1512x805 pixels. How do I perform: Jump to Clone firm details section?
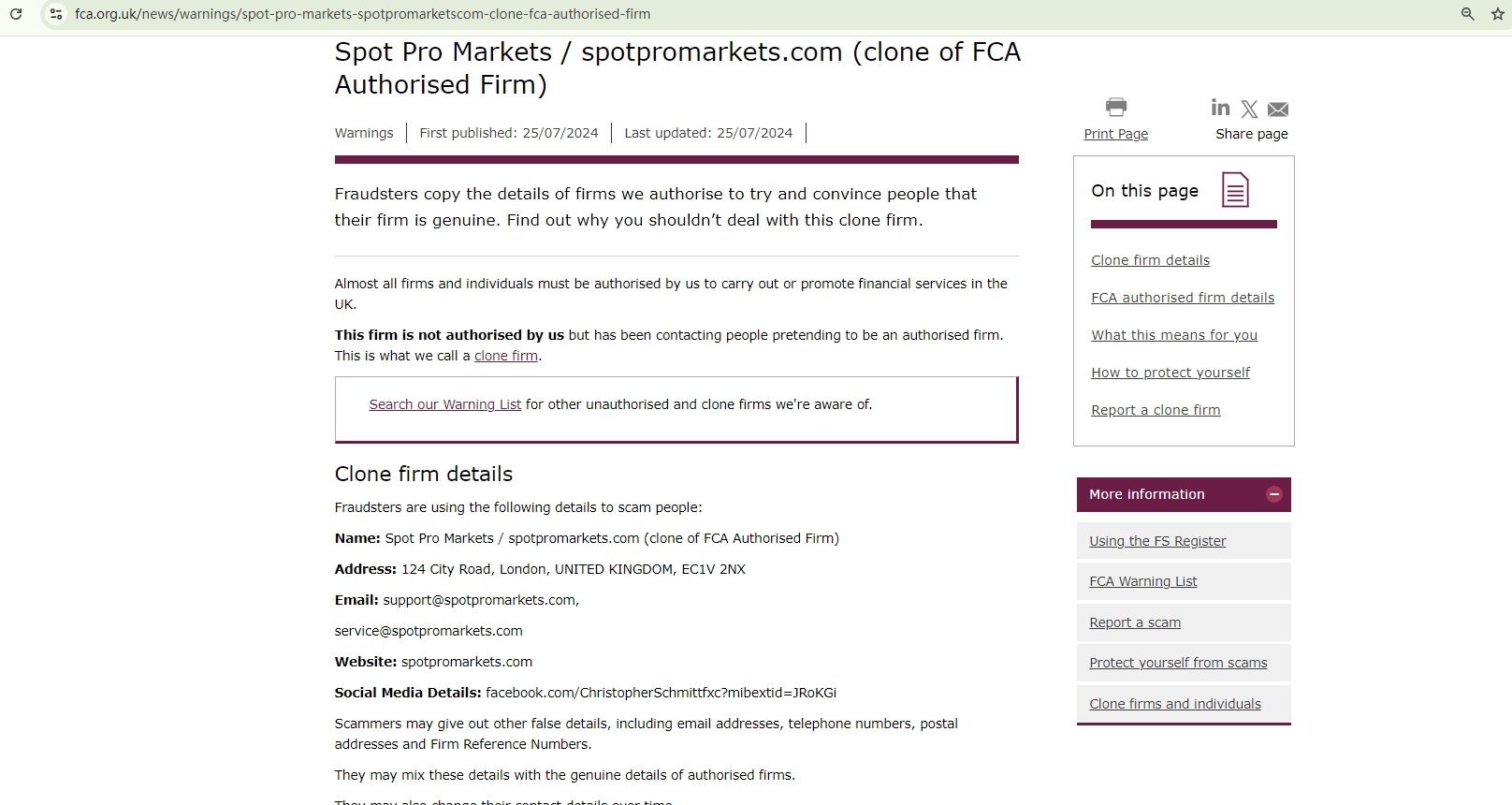point(1150,260)
